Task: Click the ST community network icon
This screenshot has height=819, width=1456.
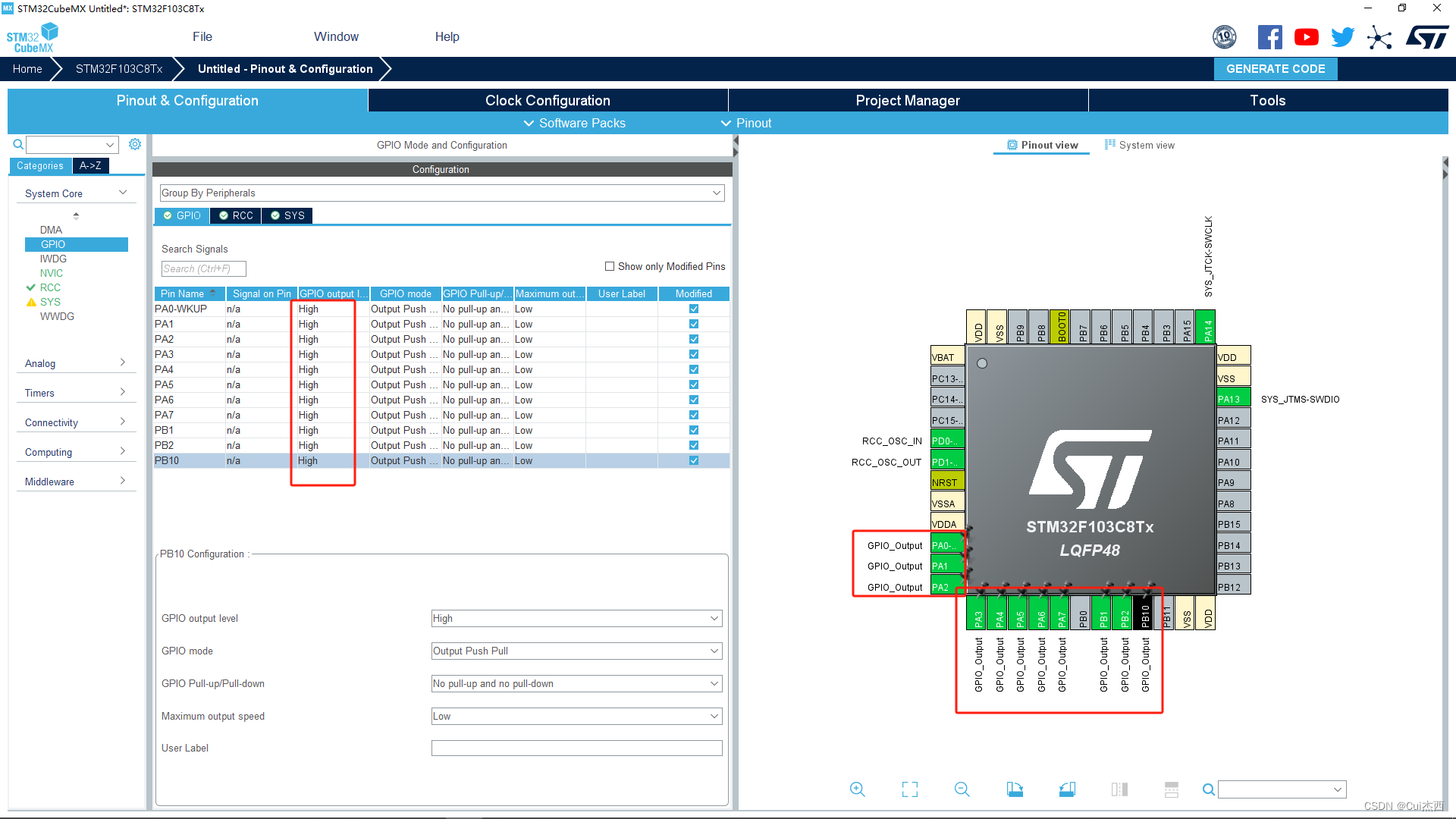Action: [1379, 37]
